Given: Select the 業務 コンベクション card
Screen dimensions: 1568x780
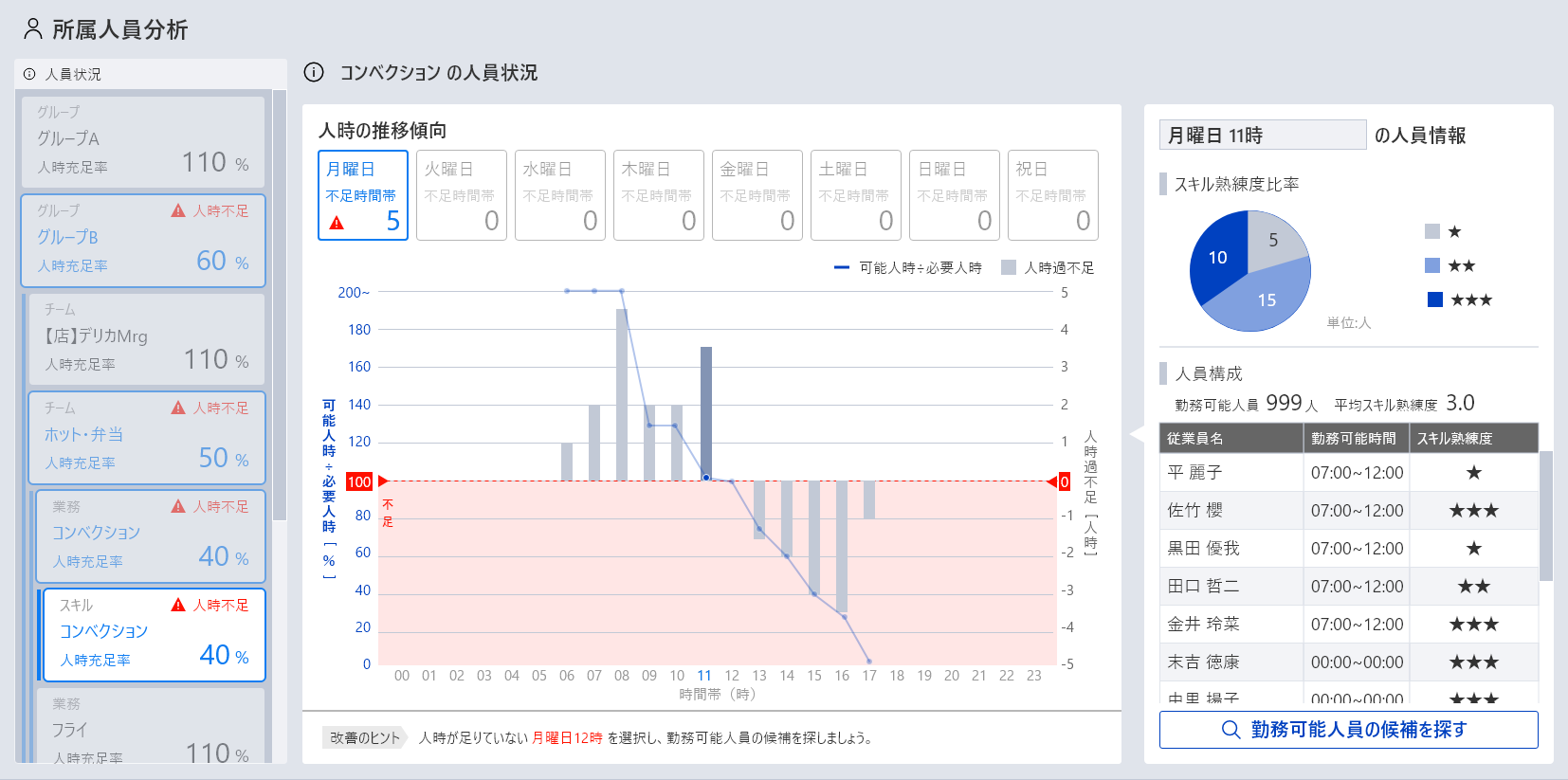Looking at the screenshot, I should click(x=151, y=536).
